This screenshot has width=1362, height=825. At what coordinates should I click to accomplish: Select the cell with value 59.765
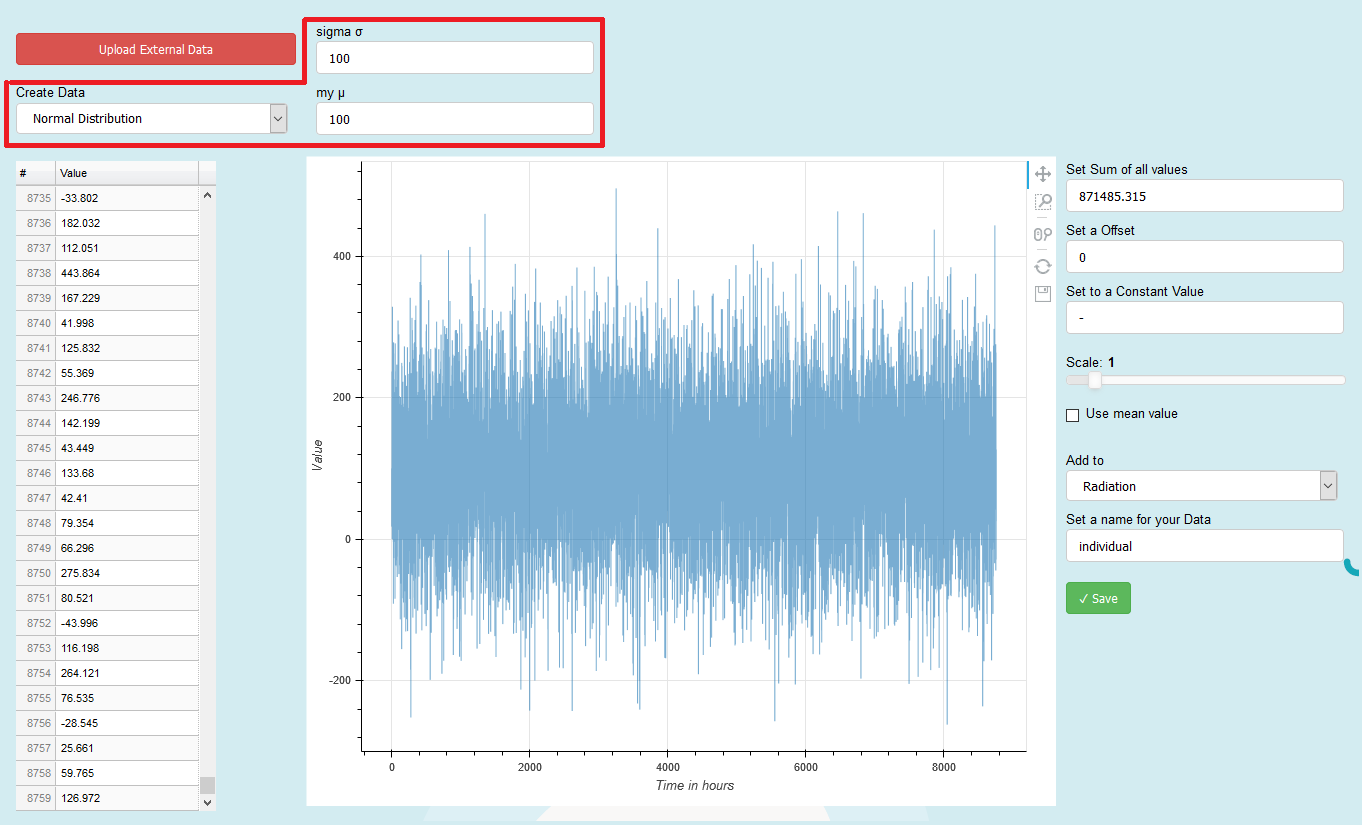click(x=127, y=773)
